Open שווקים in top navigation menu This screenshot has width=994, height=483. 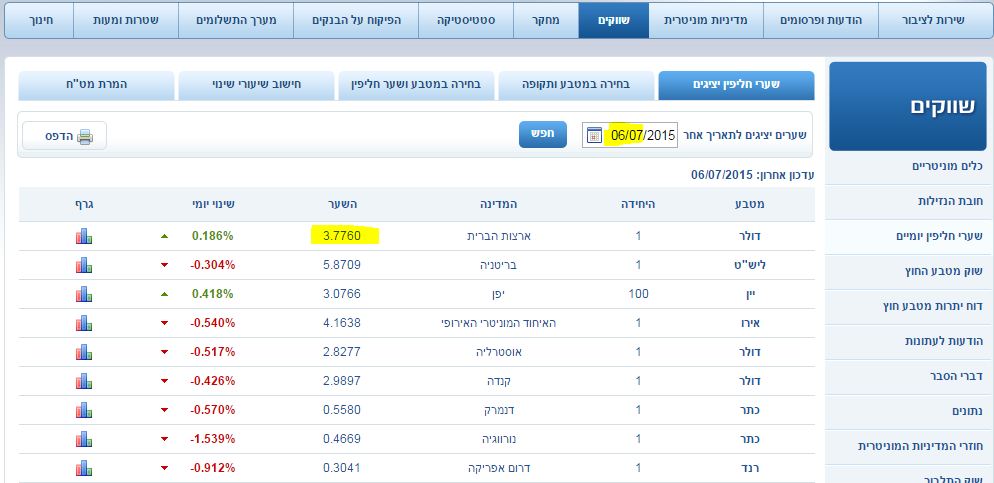point(613,20)
